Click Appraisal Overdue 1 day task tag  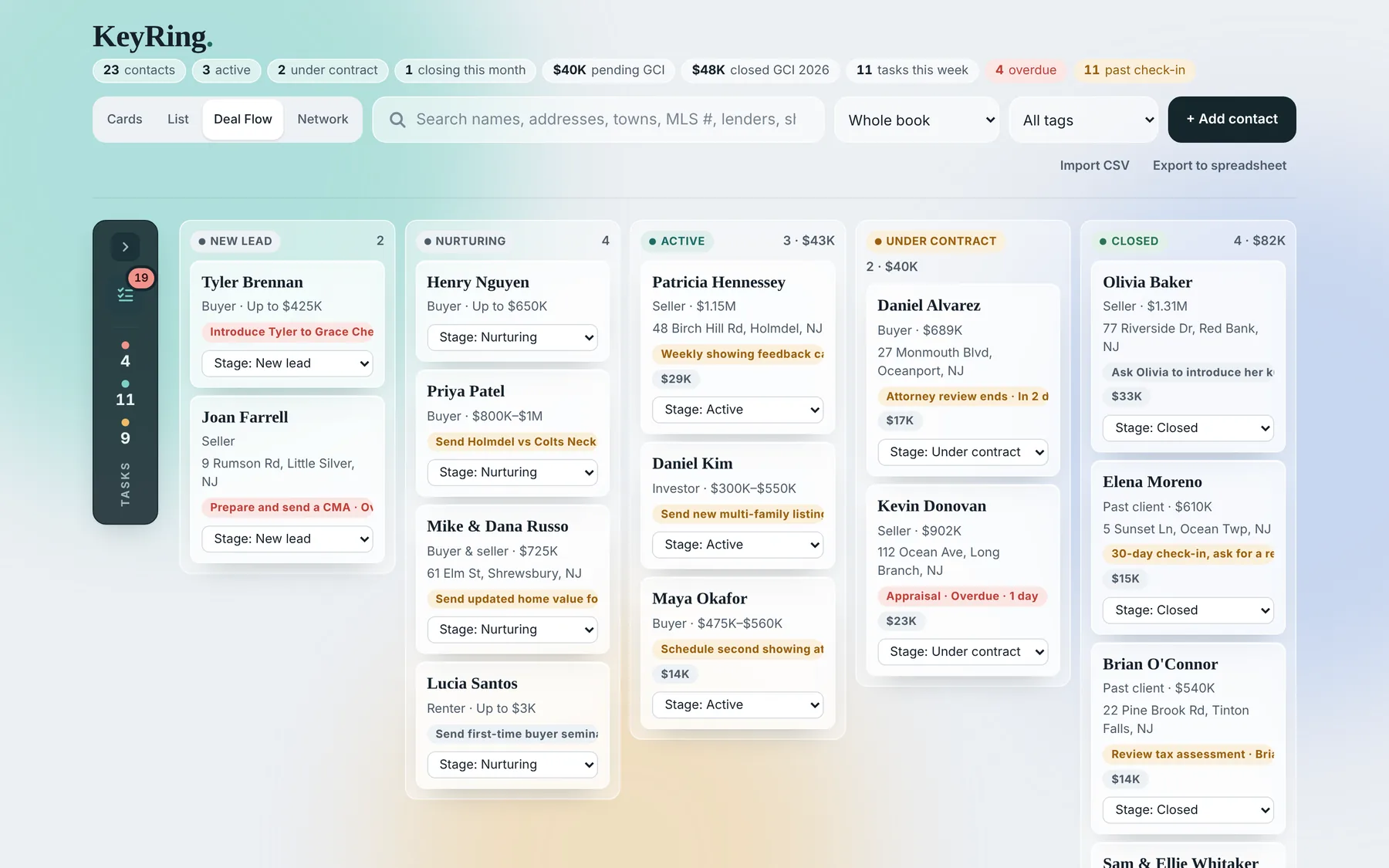pyautogui.click(x=961, y=596)
